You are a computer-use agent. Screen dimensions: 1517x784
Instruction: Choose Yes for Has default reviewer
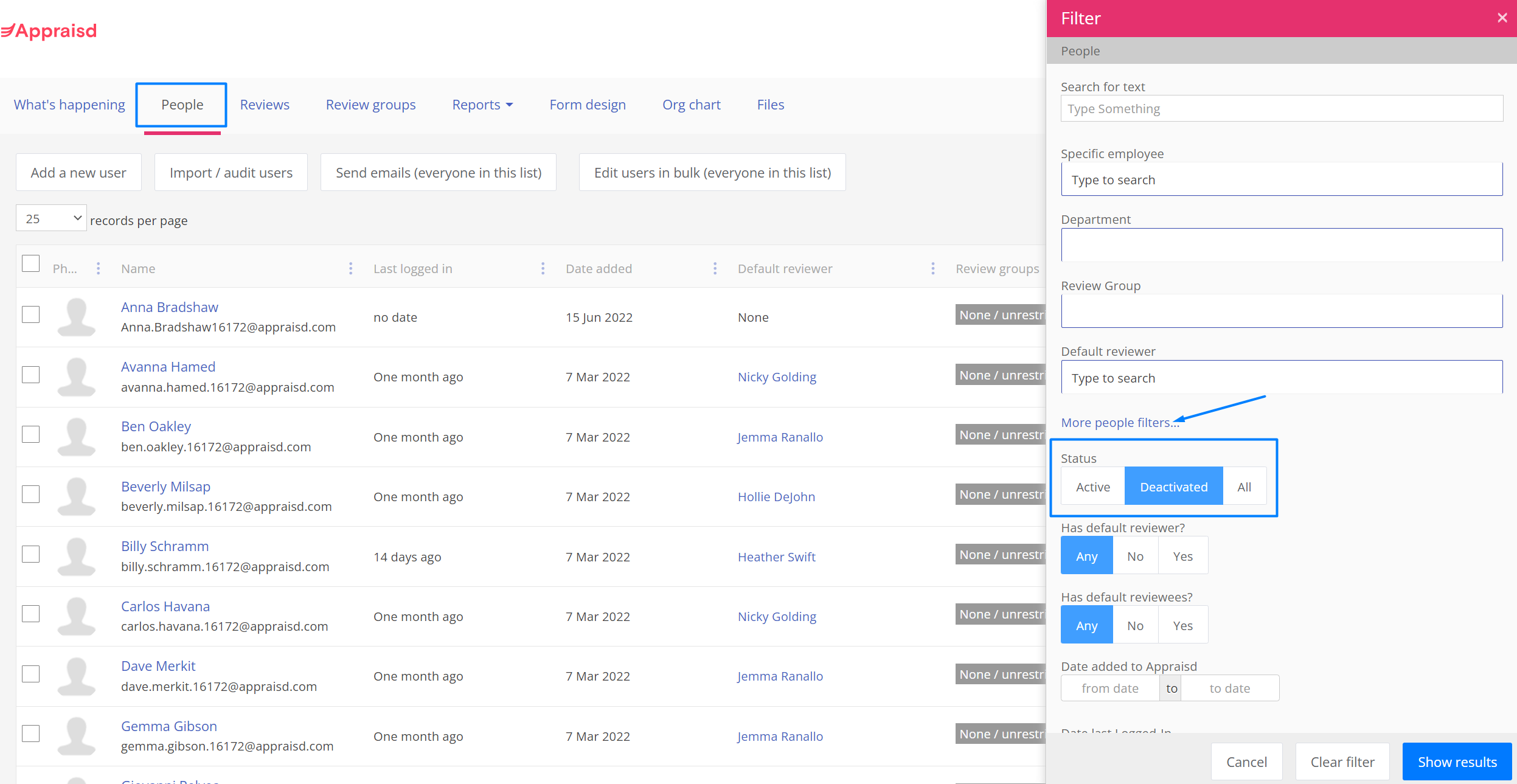(x=1182, y=556)
